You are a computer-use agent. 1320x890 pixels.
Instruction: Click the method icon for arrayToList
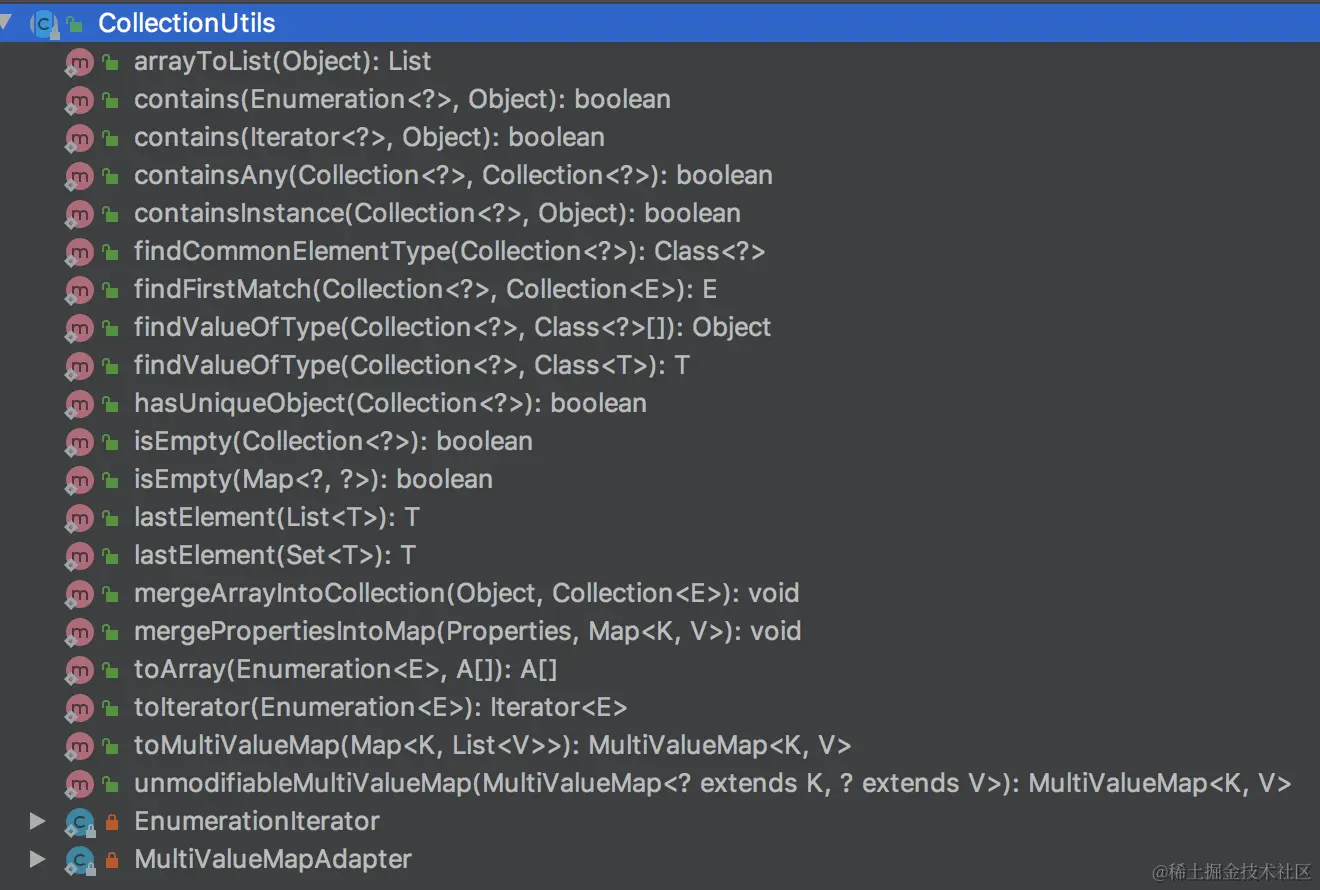click(x=79, y=62)
